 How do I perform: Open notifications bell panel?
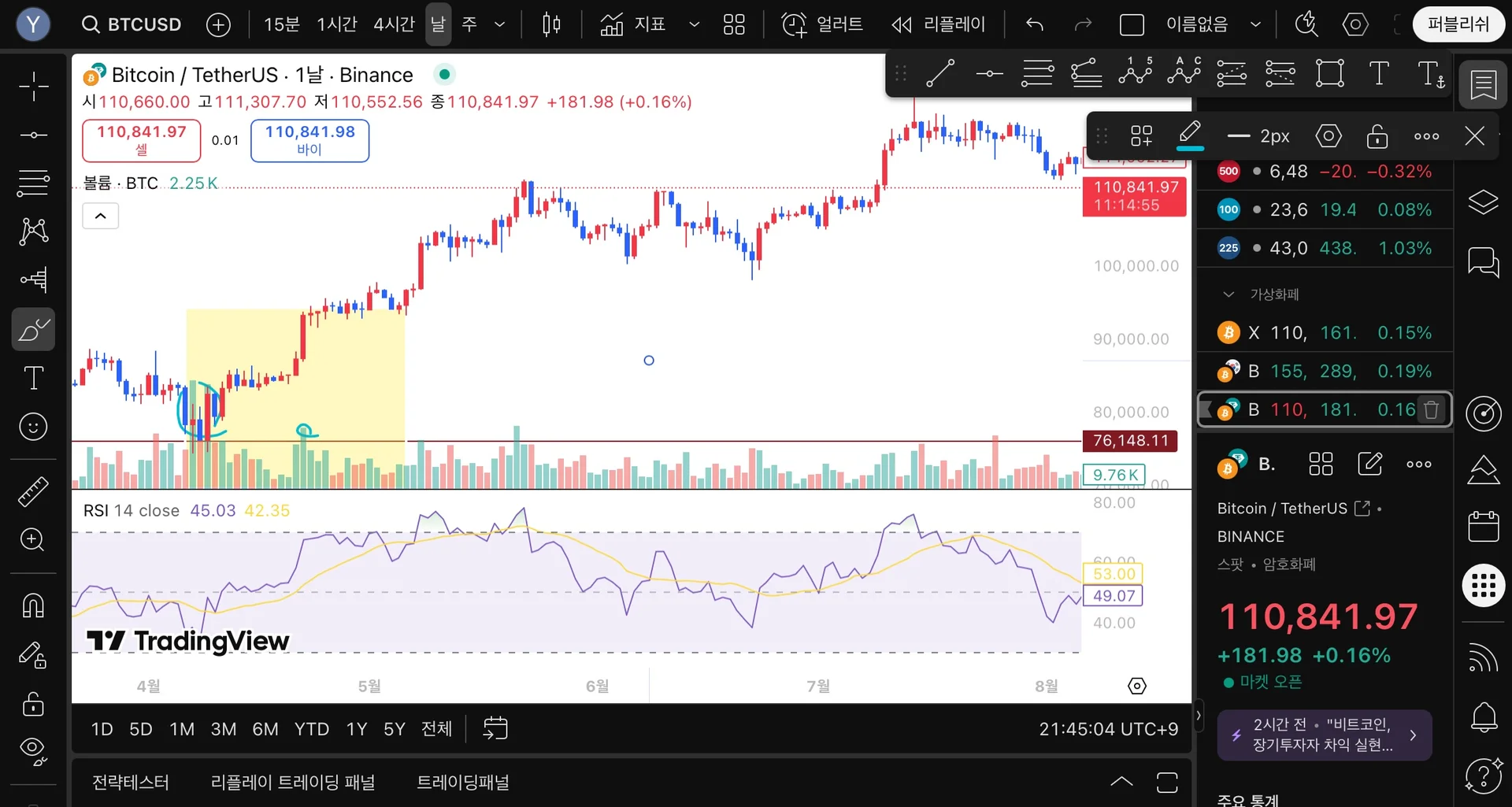[x=1483, y=717]
